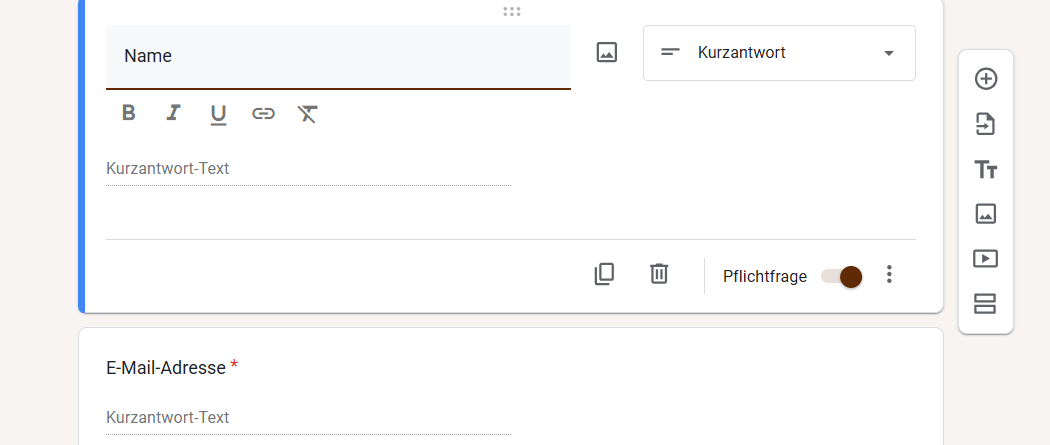Delete the Name question with trash icon

pos(659,274)
